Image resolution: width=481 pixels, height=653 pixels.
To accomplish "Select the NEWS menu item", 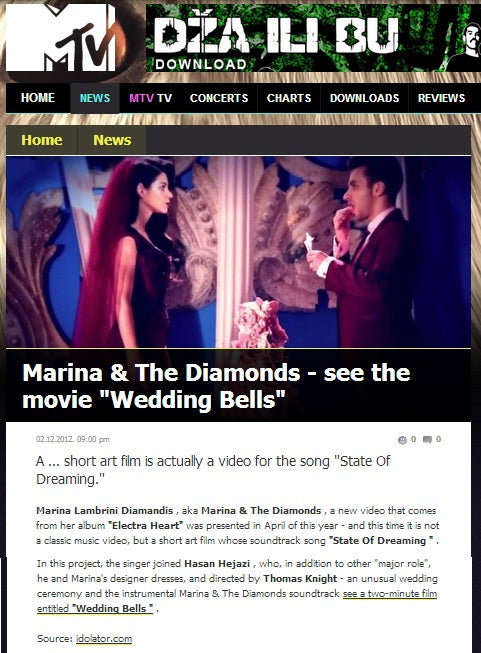I will click(95, 98).
